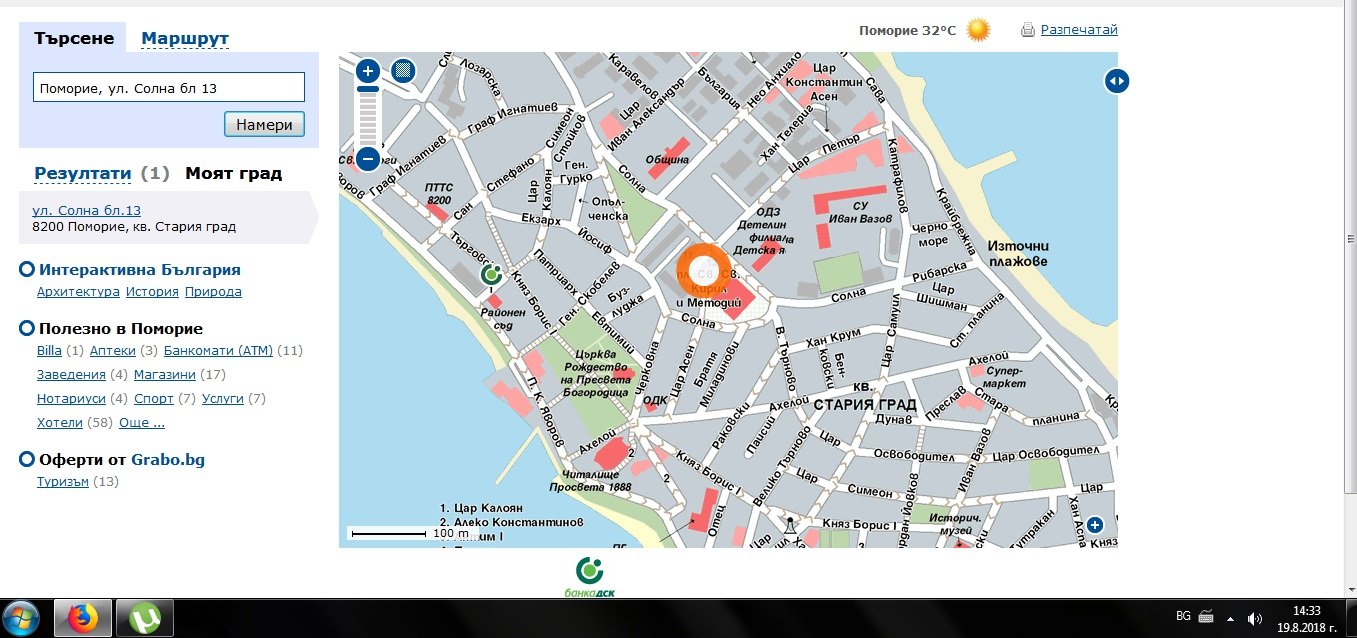
Task: Switch to the Маршрут tab
Action: coord(185,39)
